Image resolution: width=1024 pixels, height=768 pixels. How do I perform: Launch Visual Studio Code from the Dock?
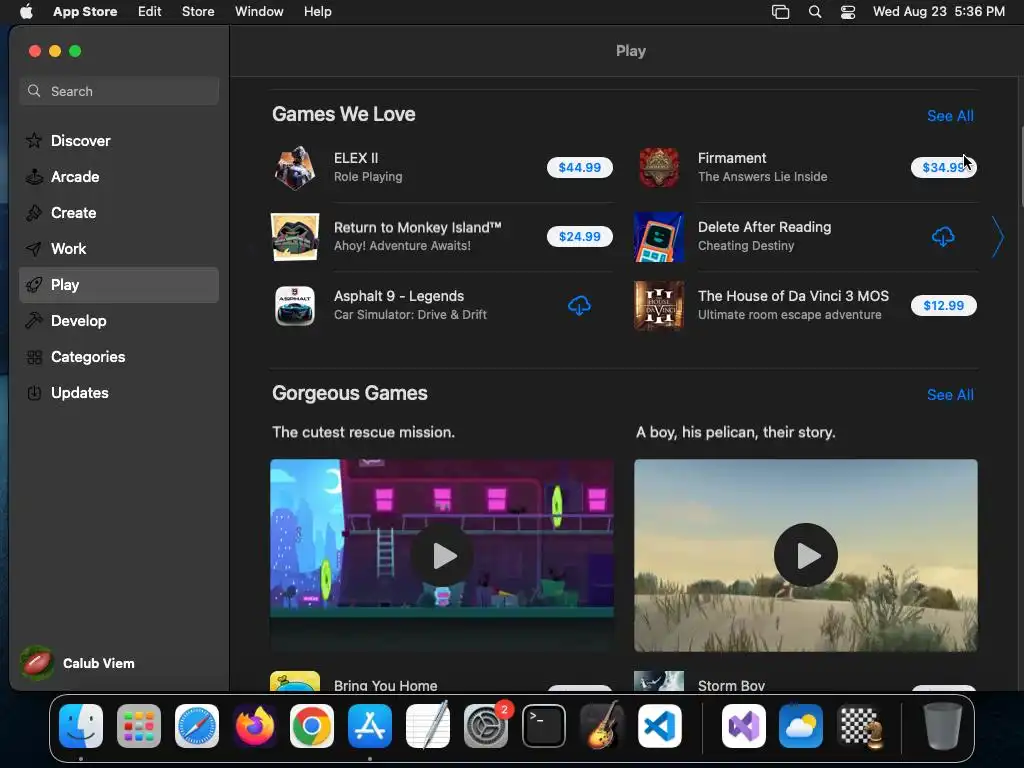pyautogui.click(x=660, y=726)
